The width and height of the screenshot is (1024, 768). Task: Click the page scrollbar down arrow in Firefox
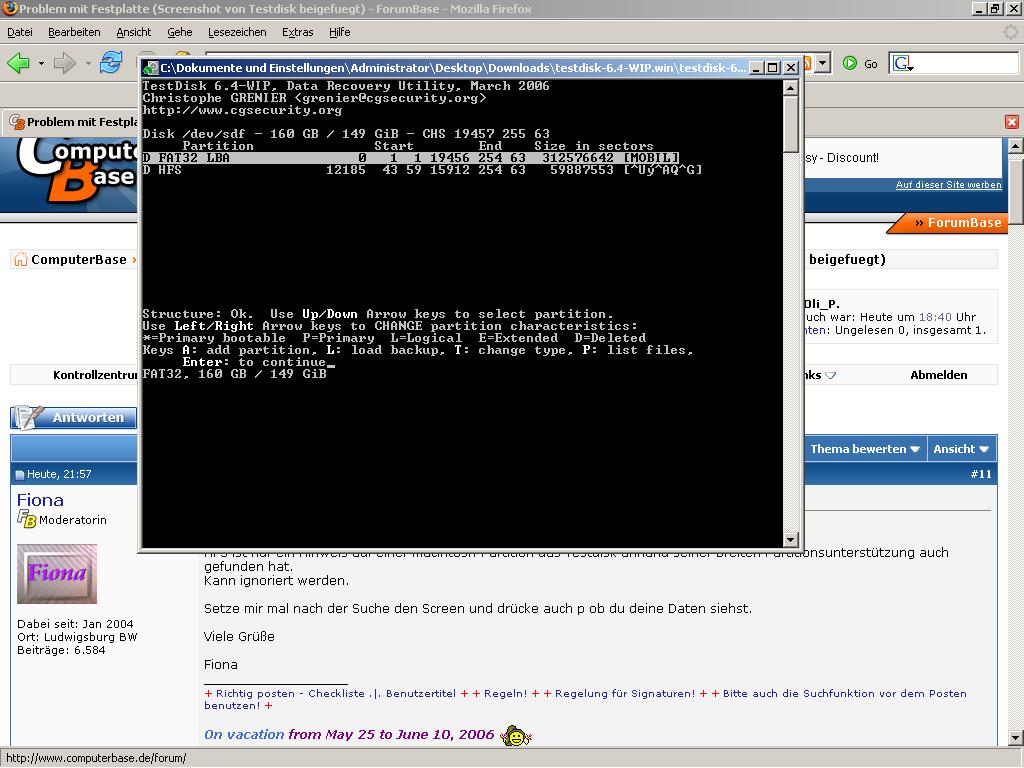1016,739
